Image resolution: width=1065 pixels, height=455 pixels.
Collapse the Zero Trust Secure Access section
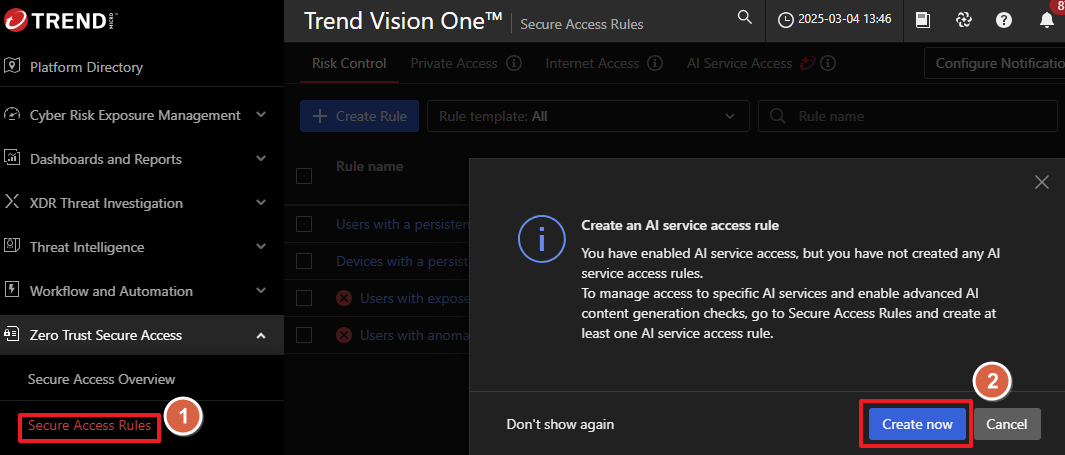261,335
